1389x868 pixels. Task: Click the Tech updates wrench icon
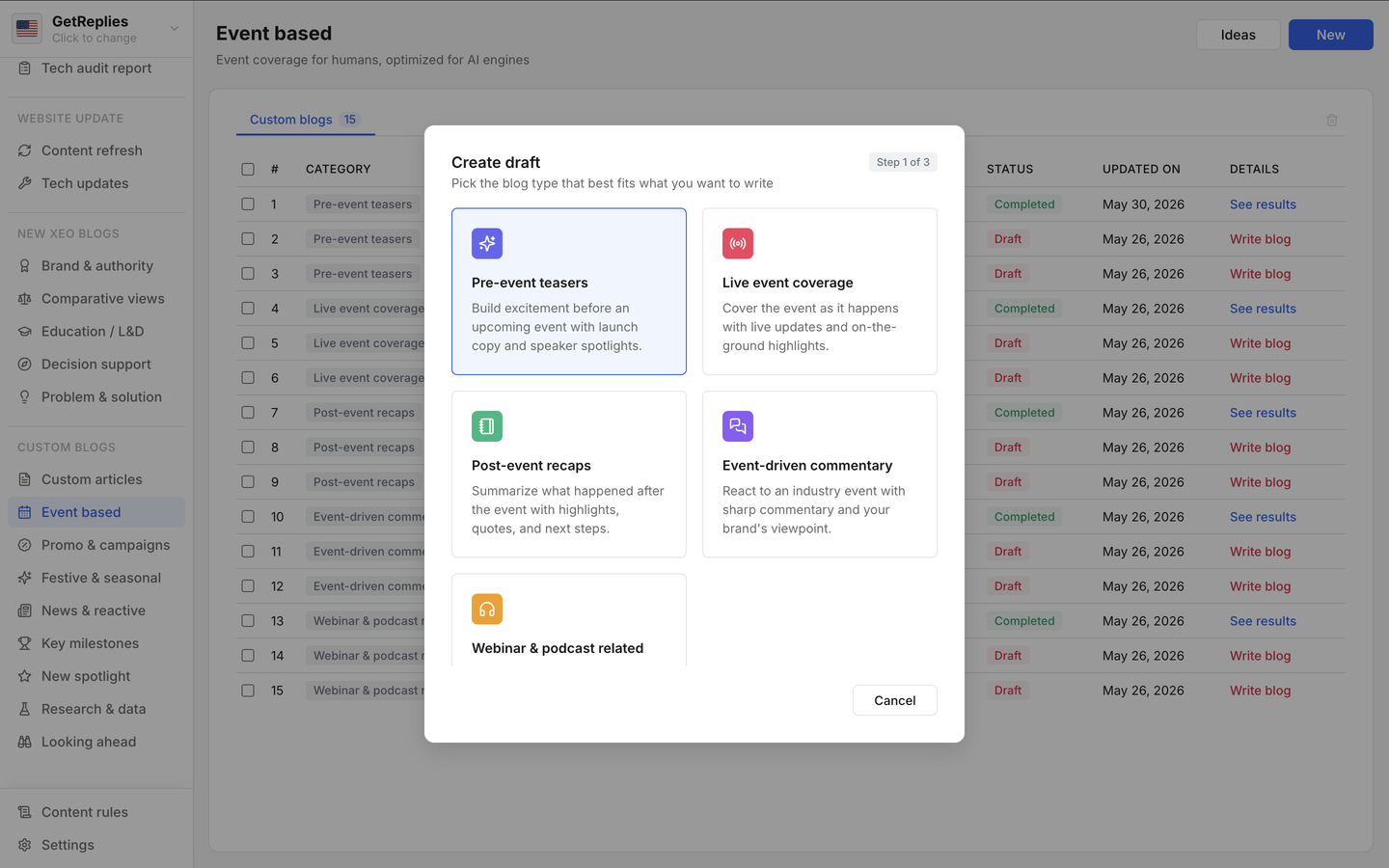tap(25, 183)
